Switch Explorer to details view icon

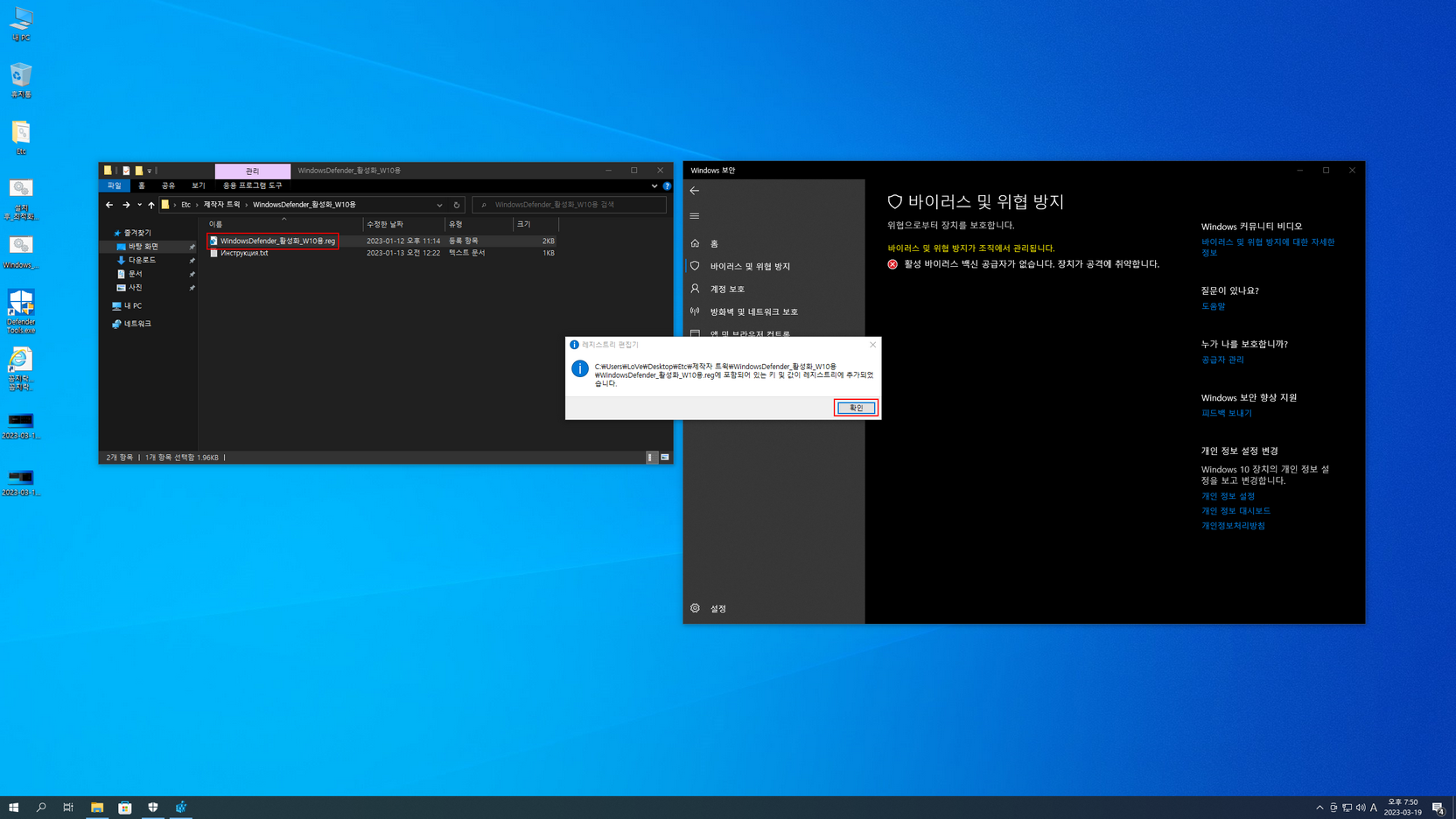651,458
